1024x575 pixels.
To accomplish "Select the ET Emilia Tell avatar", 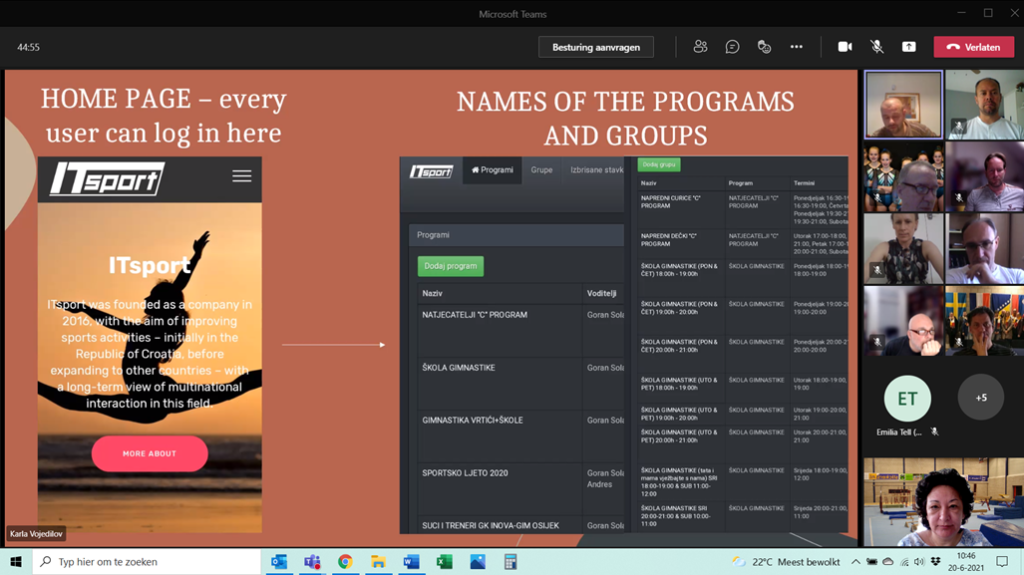I will pyautogui.click(x=907, y=398).
